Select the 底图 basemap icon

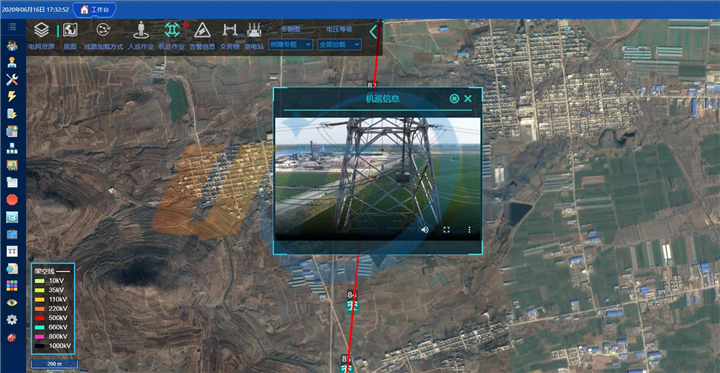pos(70,30)
